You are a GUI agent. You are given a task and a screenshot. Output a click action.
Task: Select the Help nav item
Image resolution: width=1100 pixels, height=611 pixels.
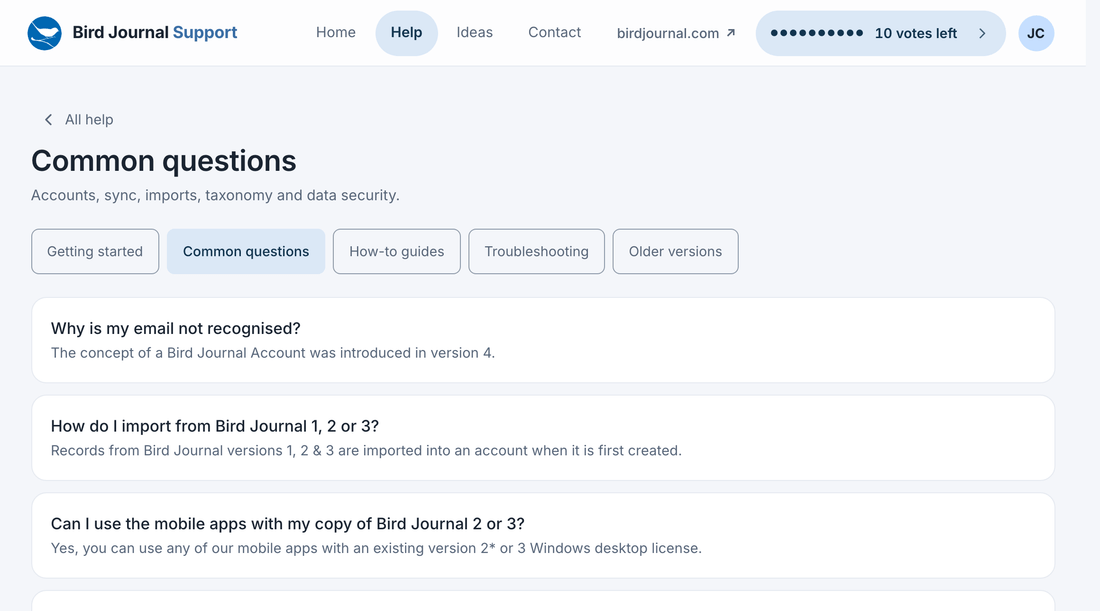pos(406,33)
